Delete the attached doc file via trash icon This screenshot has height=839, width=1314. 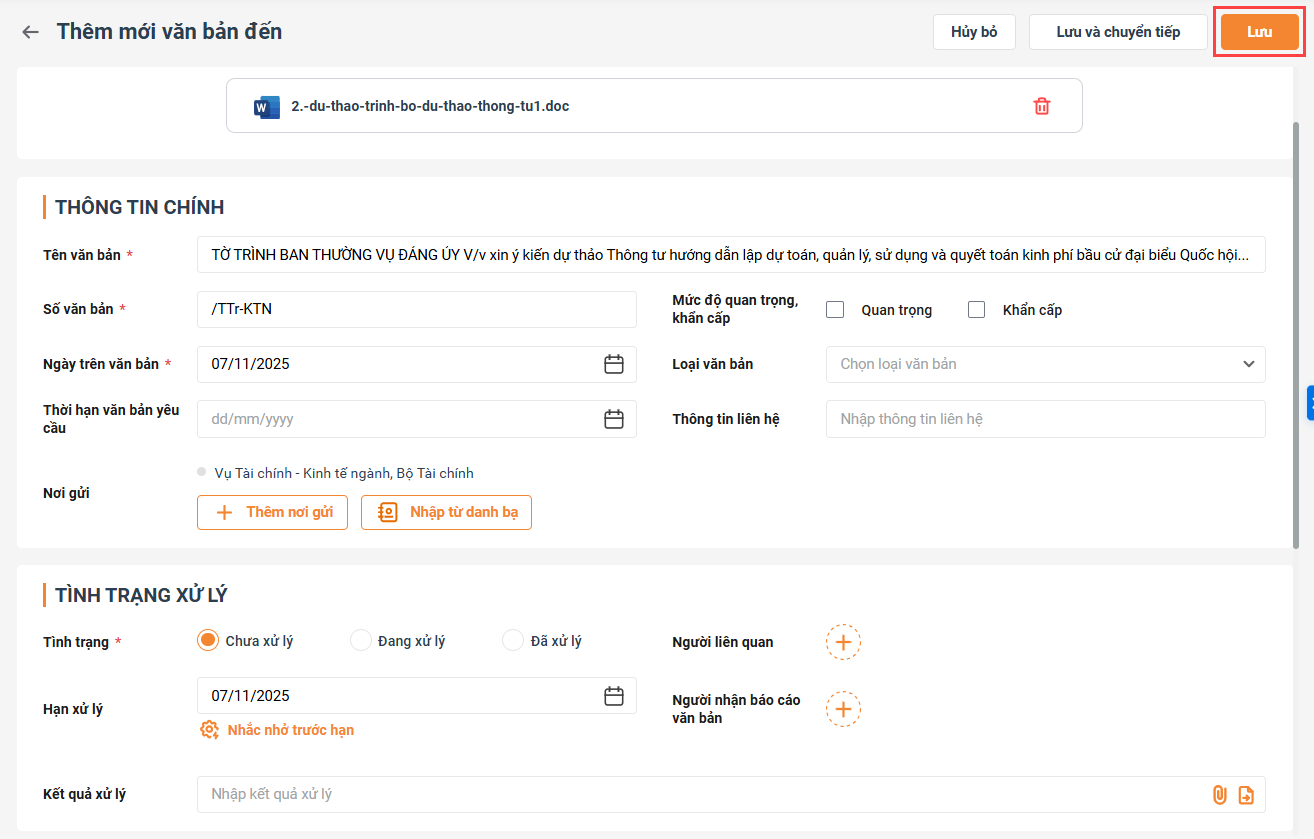[1042, 106]
